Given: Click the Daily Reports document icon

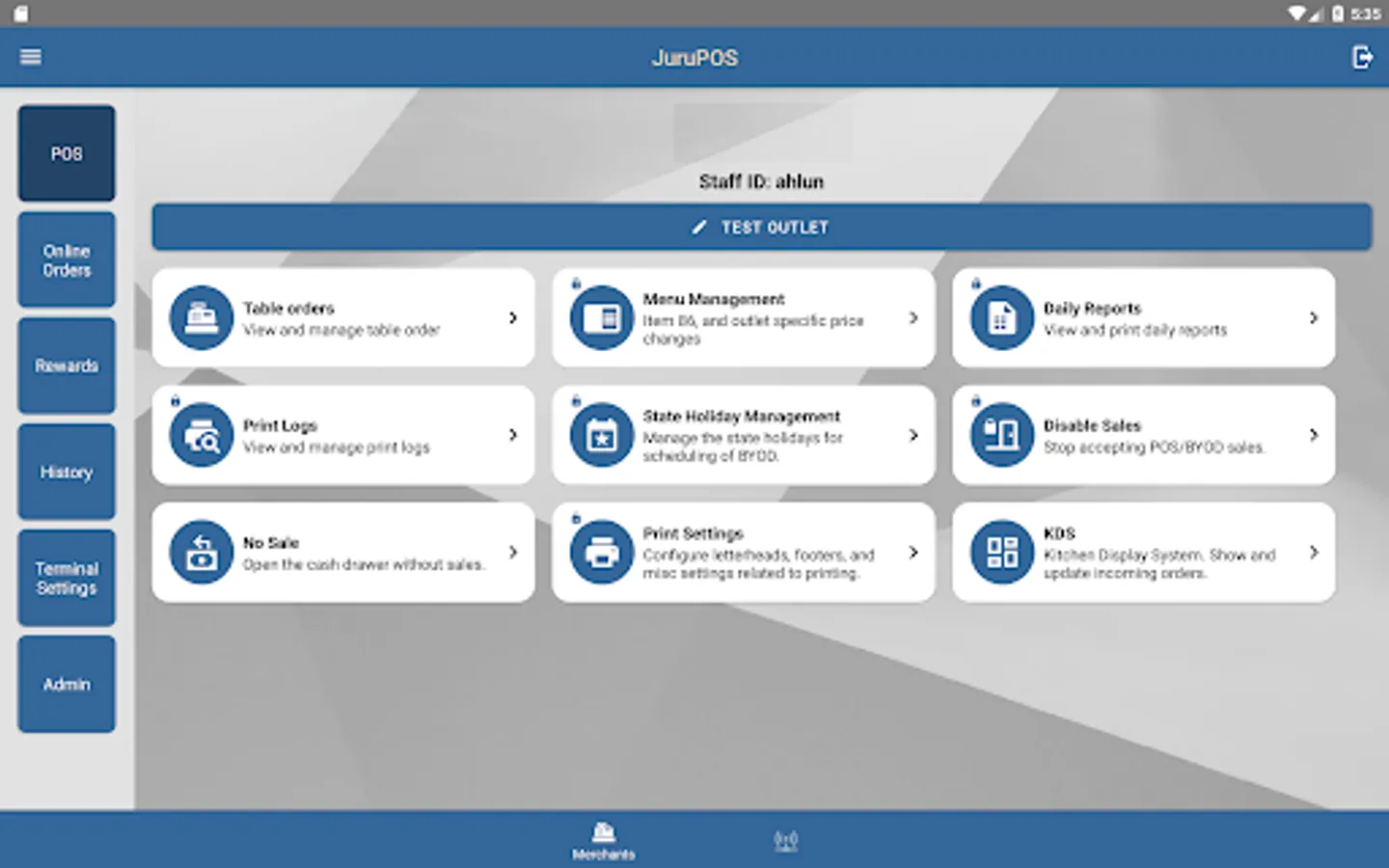Looking at the screenshot, I should (x=1002, y=317).
